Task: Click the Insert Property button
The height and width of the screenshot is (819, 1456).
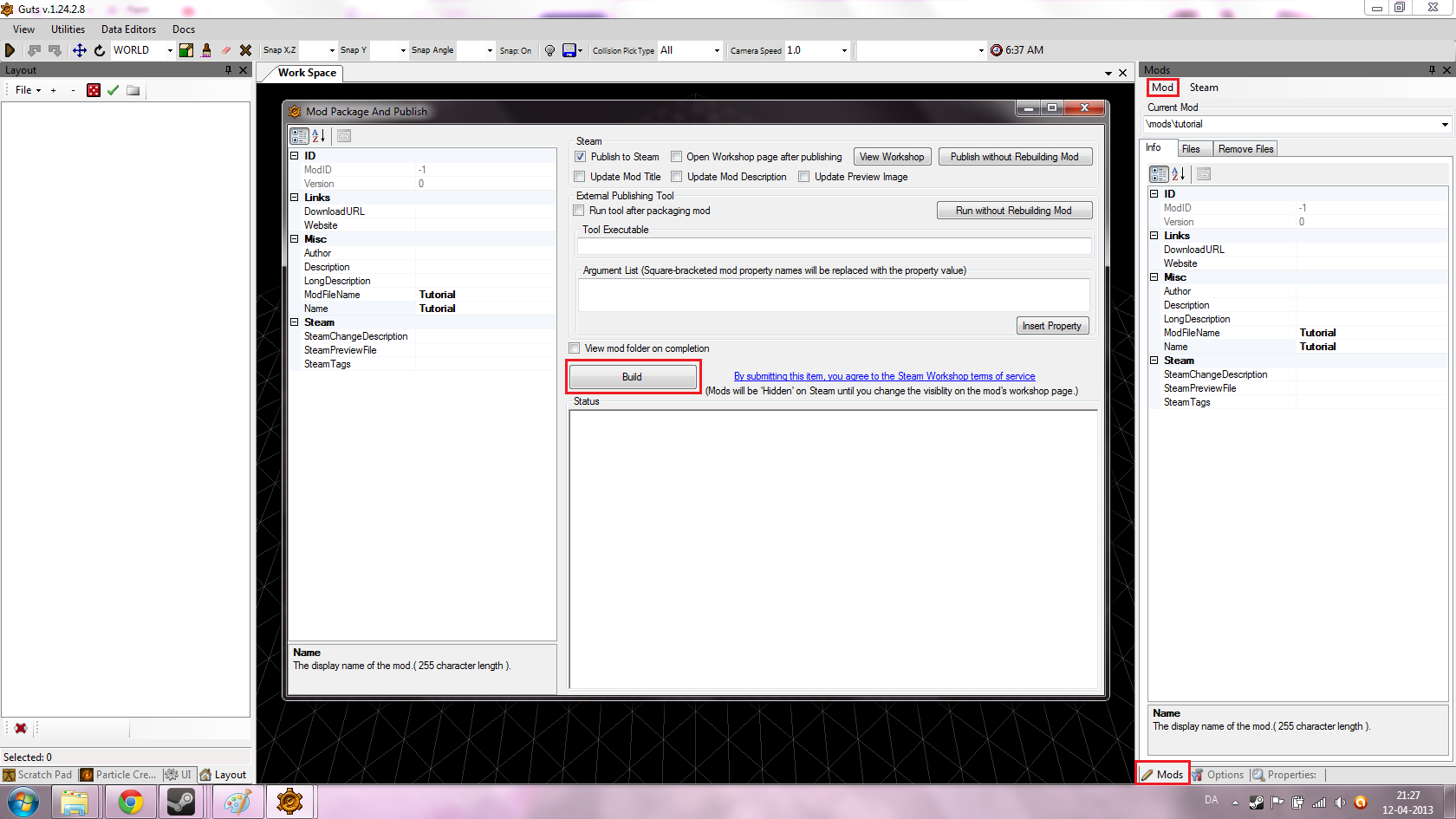Action: pos(1052,326)
